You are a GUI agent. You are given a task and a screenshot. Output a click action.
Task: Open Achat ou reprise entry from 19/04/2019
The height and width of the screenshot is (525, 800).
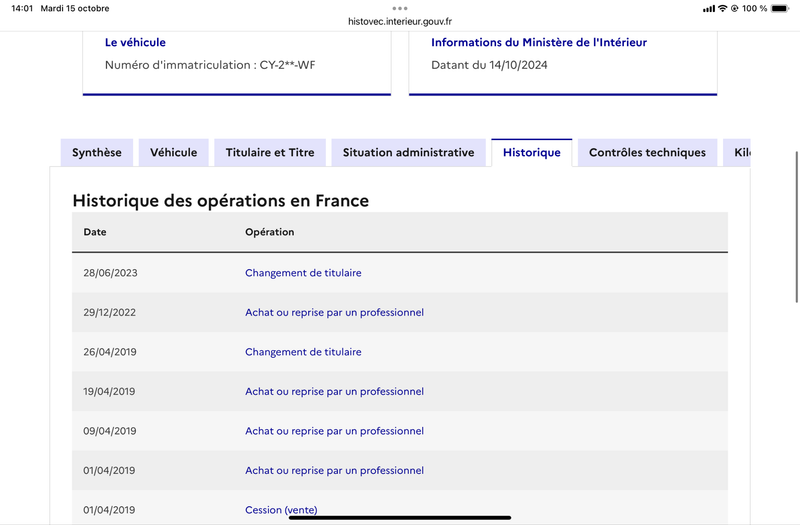click(334, 391)
